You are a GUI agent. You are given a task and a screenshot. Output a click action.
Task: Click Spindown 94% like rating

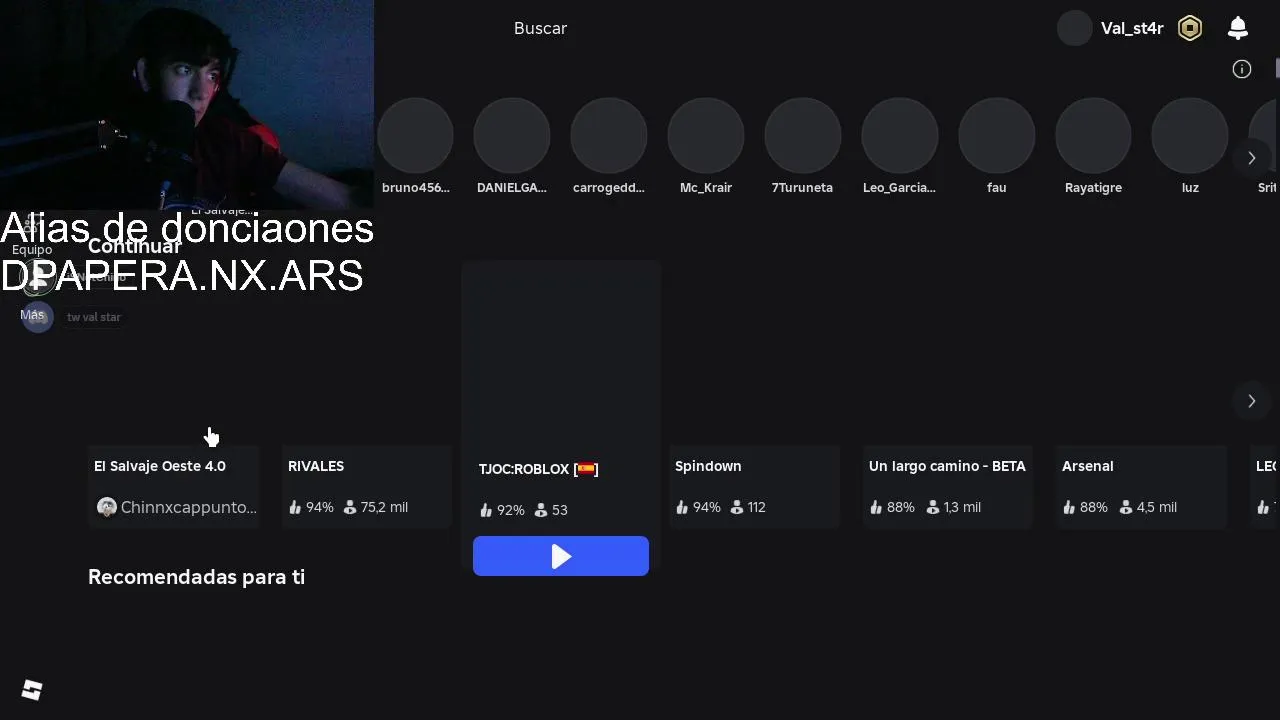pos(698,507)
